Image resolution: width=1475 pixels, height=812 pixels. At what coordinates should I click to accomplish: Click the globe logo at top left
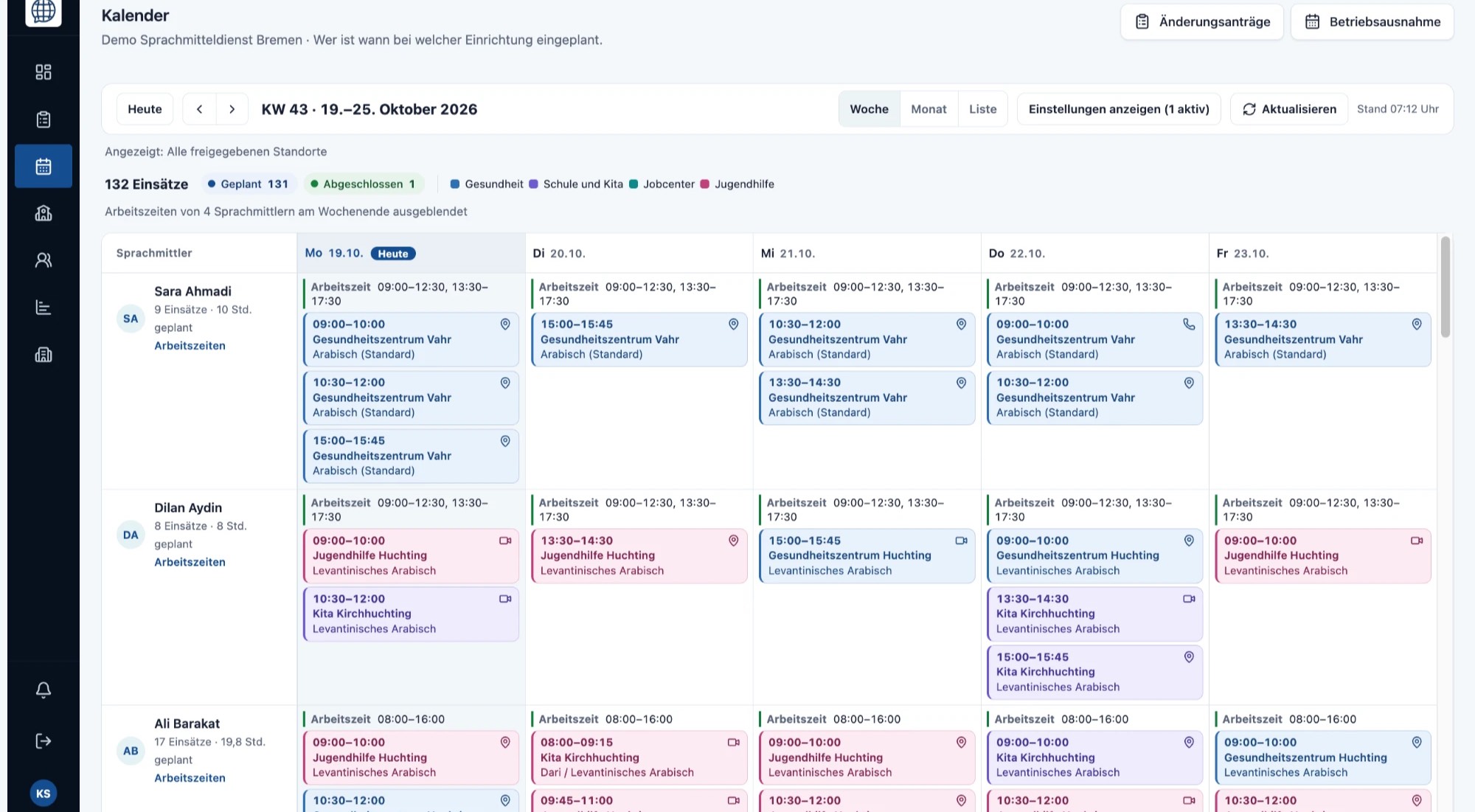44,11
